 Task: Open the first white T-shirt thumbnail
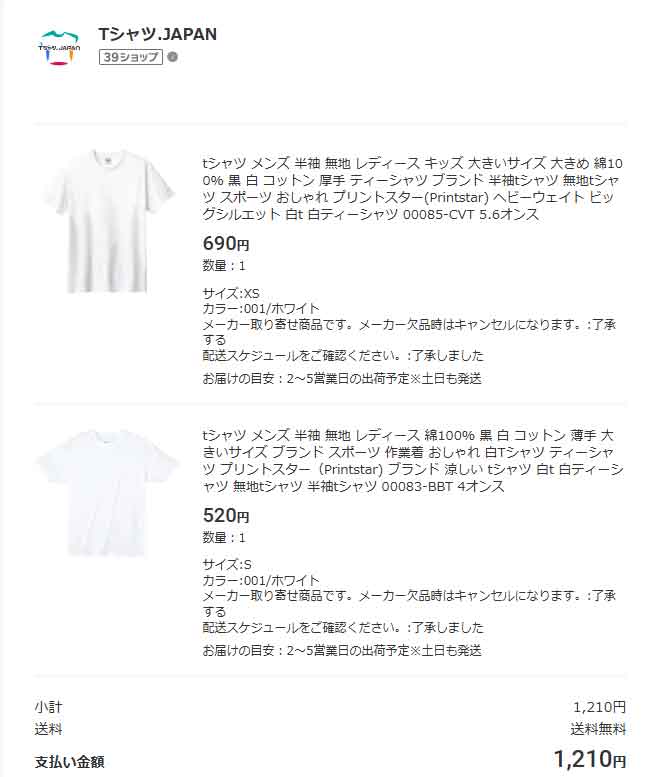108,221
